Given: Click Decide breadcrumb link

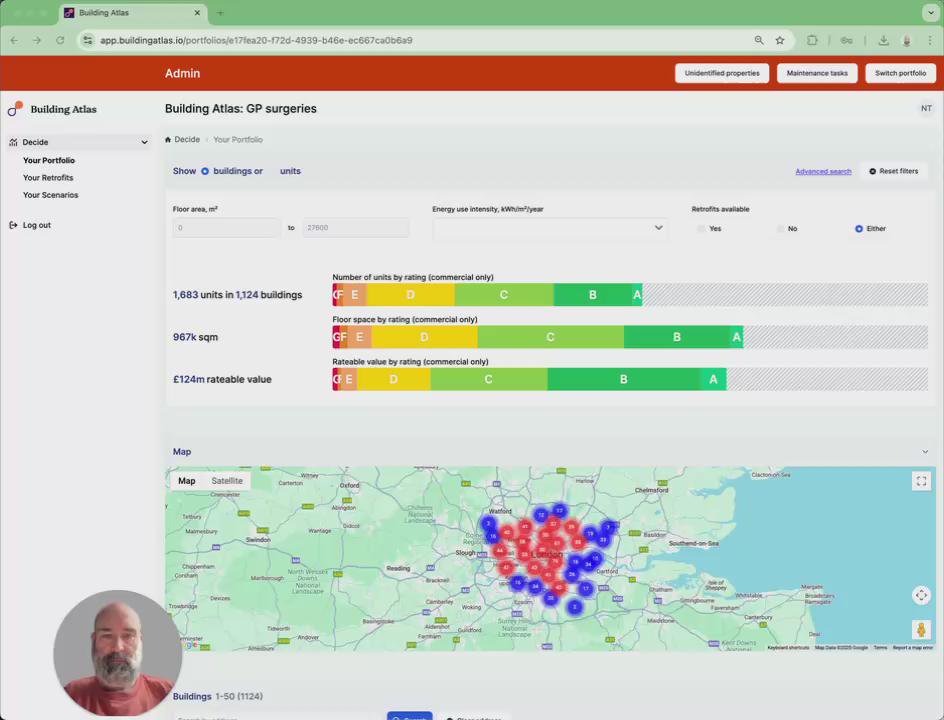Looking at the screenshot, I should point(187,140).
